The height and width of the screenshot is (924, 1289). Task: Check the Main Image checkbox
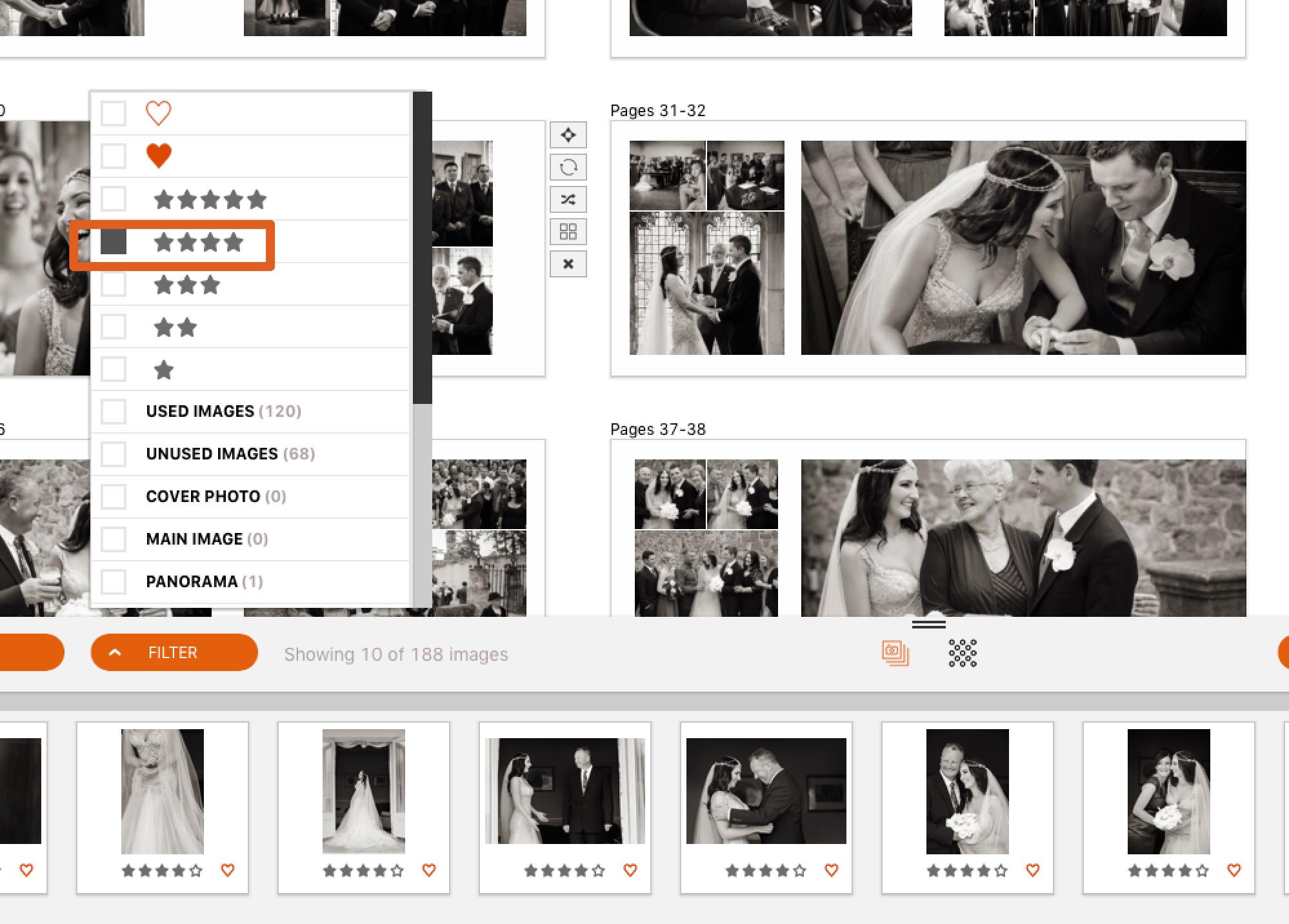click(x=114, y=539)
